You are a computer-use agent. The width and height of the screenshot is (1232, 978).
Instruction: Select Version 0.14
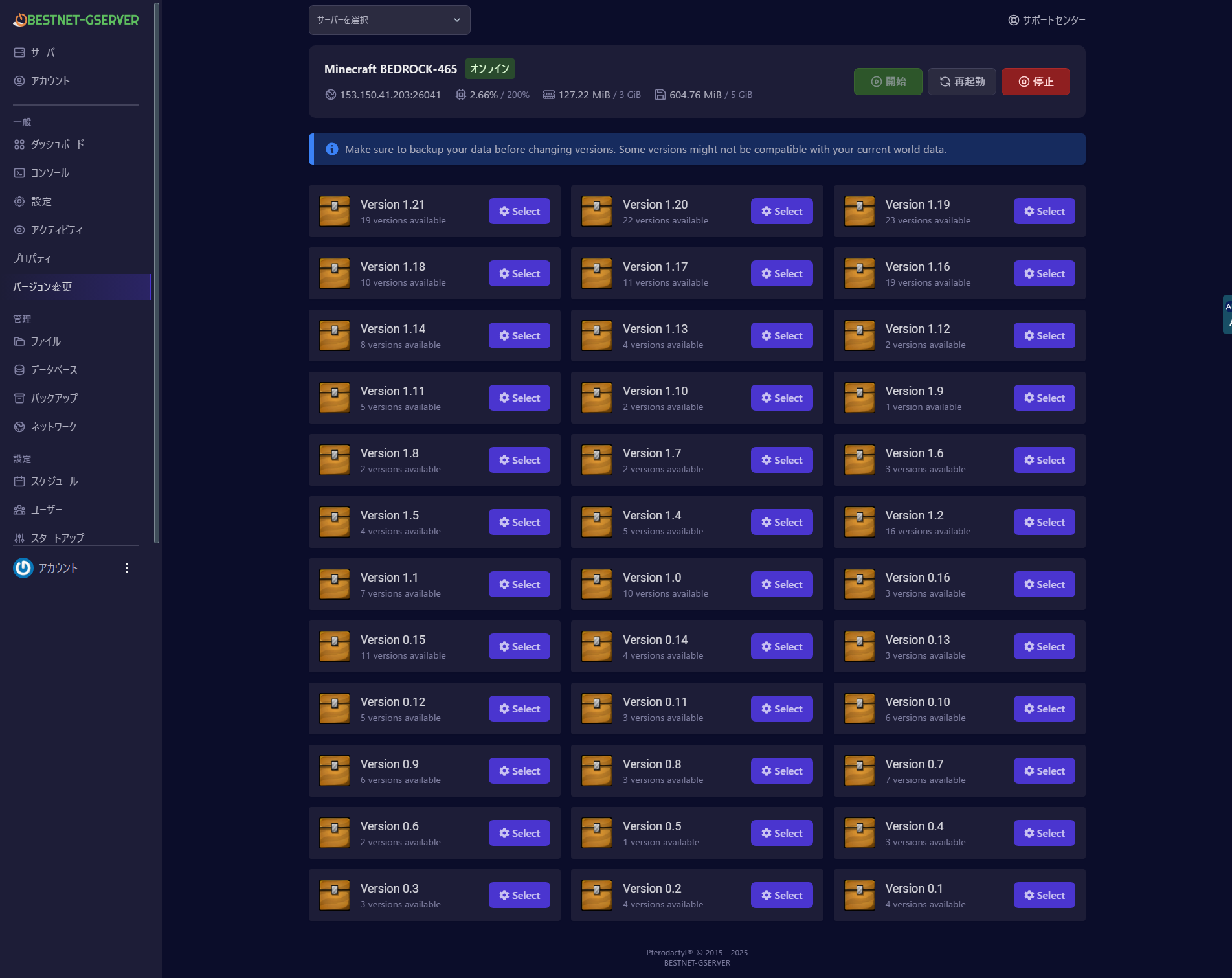[782, 646]
